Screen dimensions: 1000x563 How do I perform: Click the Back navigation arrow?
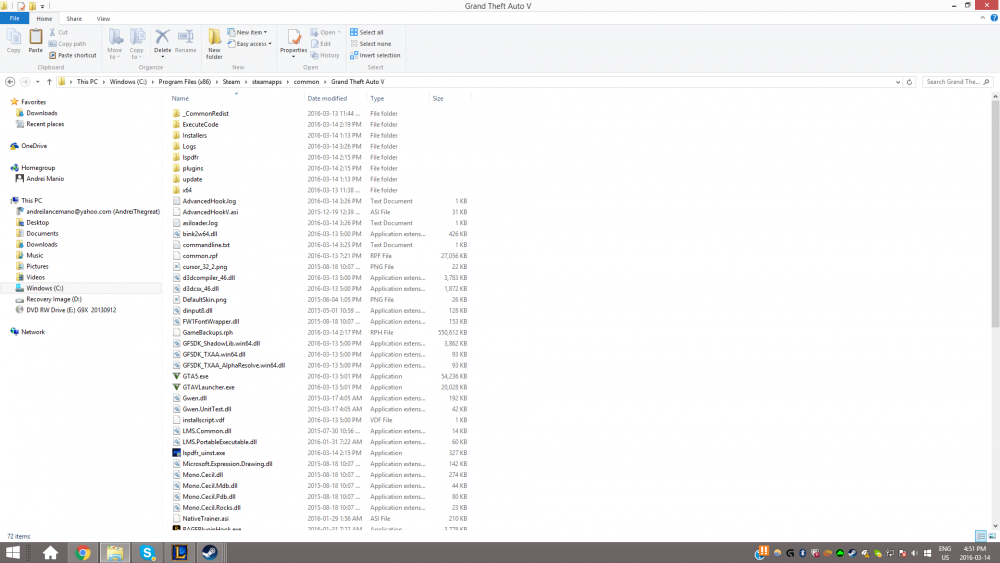(x=10, y=82)
